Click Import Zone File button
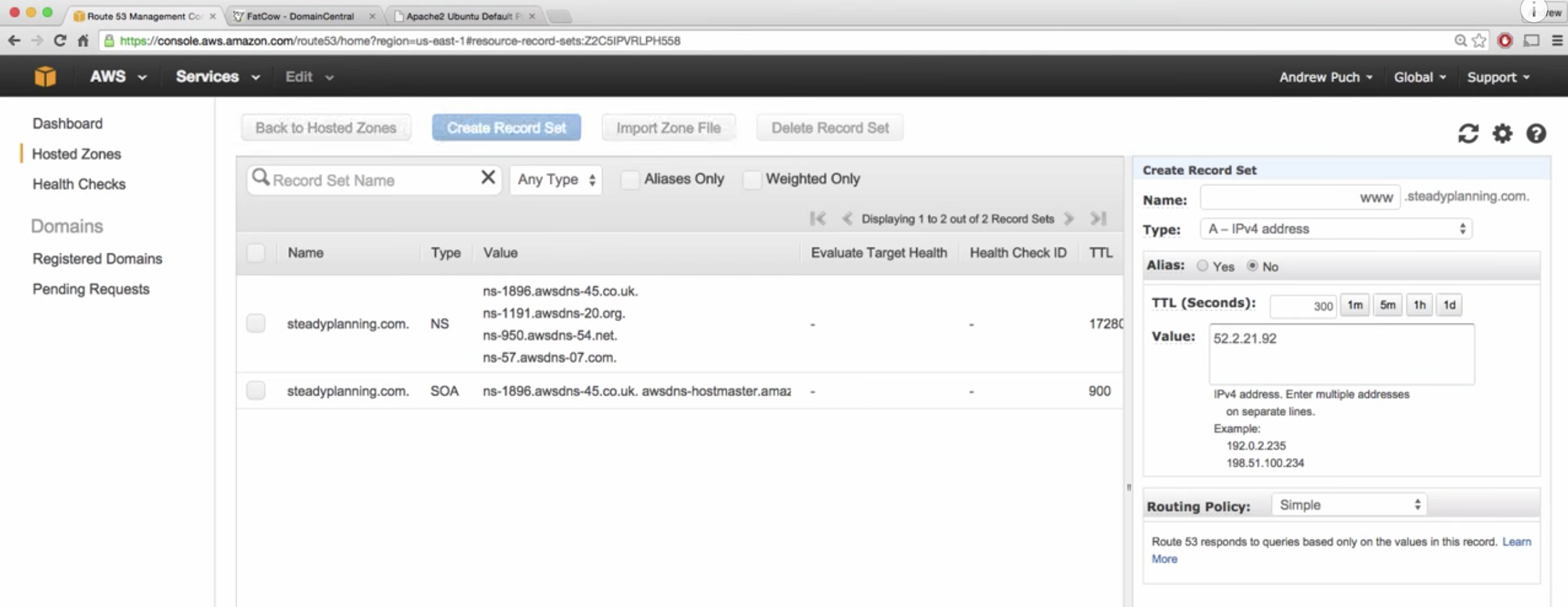This screenshot has height=607, width=1568. 669,128
